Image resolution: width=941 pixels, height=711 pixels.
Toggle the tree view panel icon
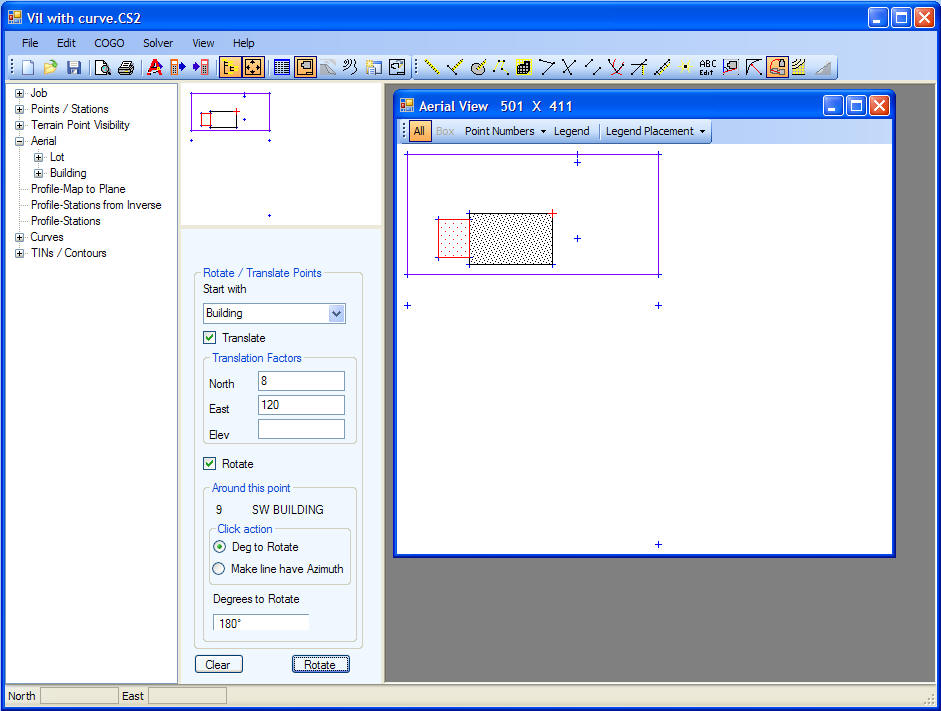click(x=230, y=67)
